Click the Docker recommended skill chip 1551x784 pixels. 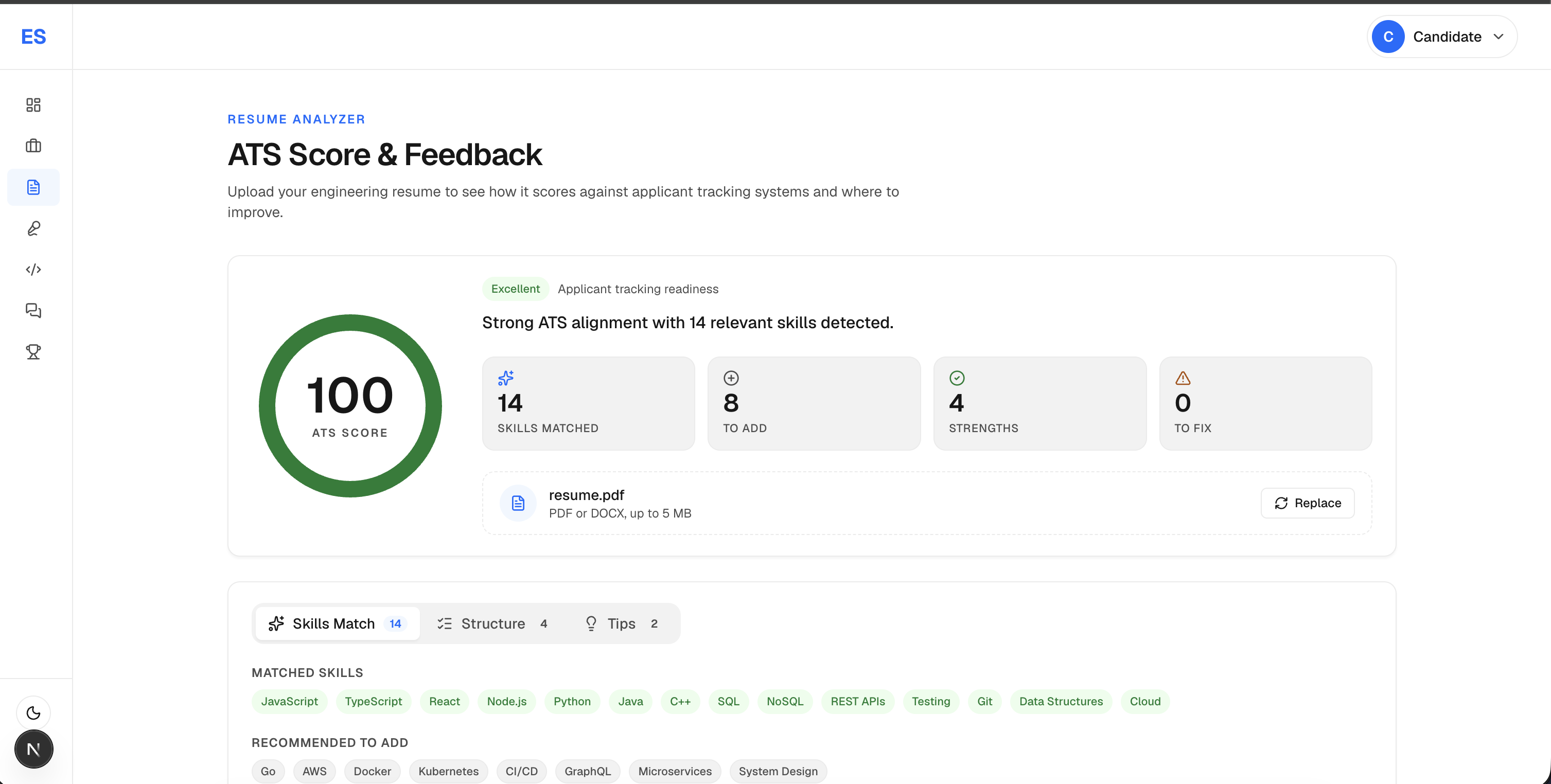tap(372, 771)
